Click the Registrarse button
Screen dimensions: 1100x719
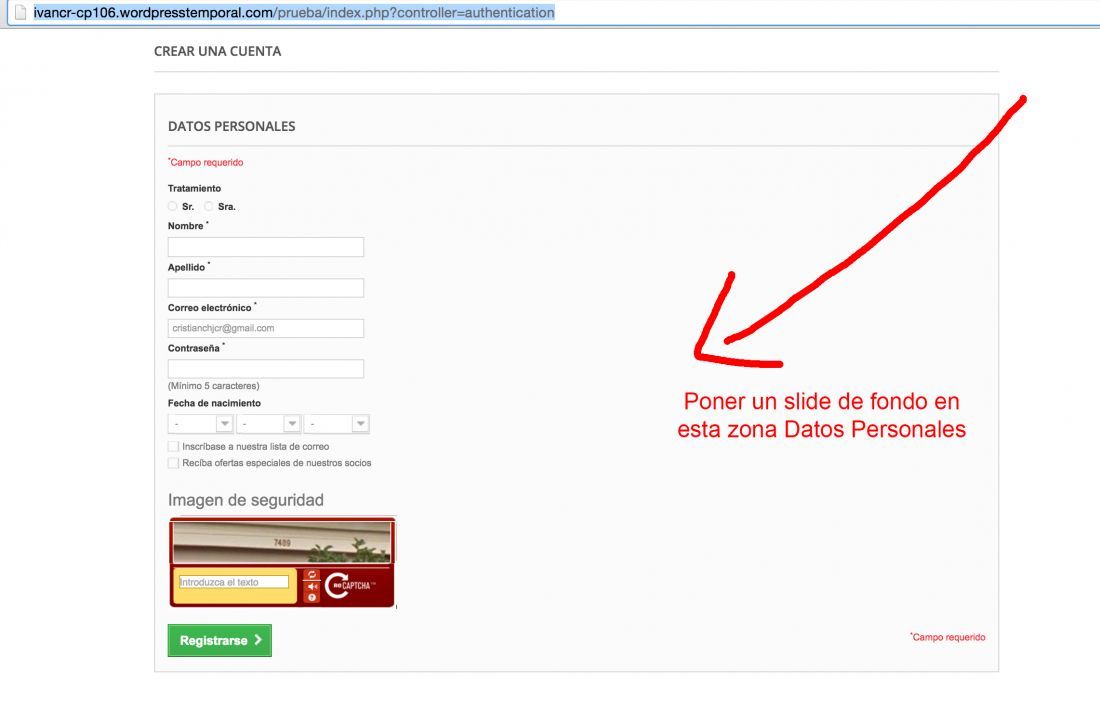coord(220,640)
